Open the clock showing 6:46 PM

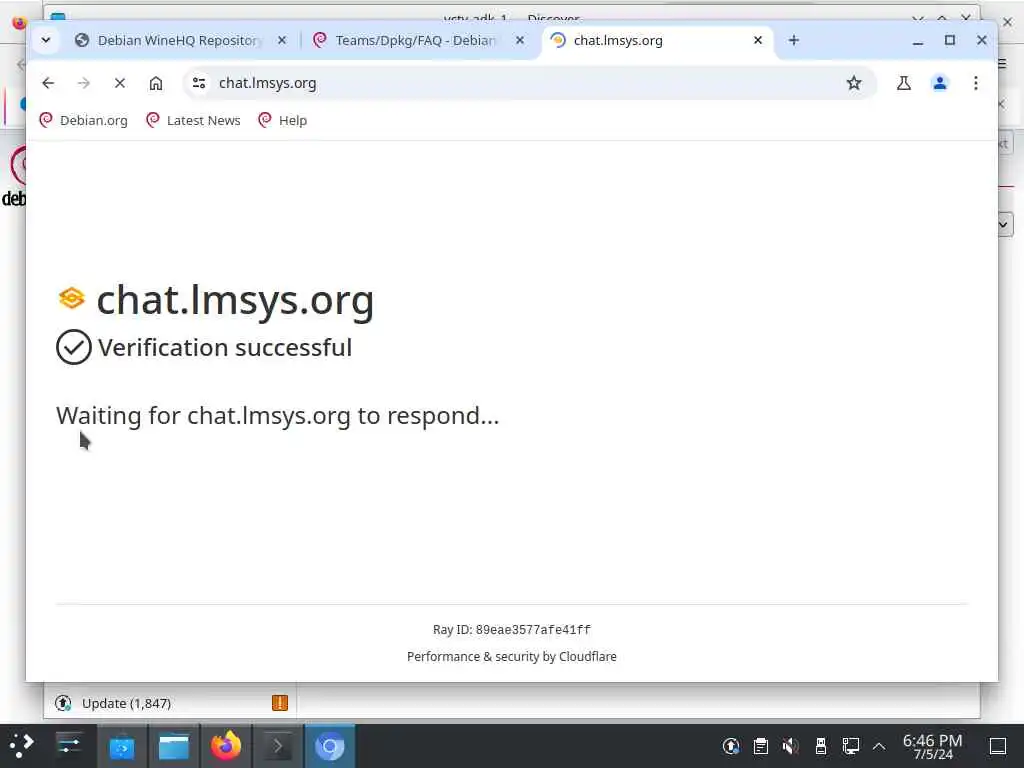933,746
